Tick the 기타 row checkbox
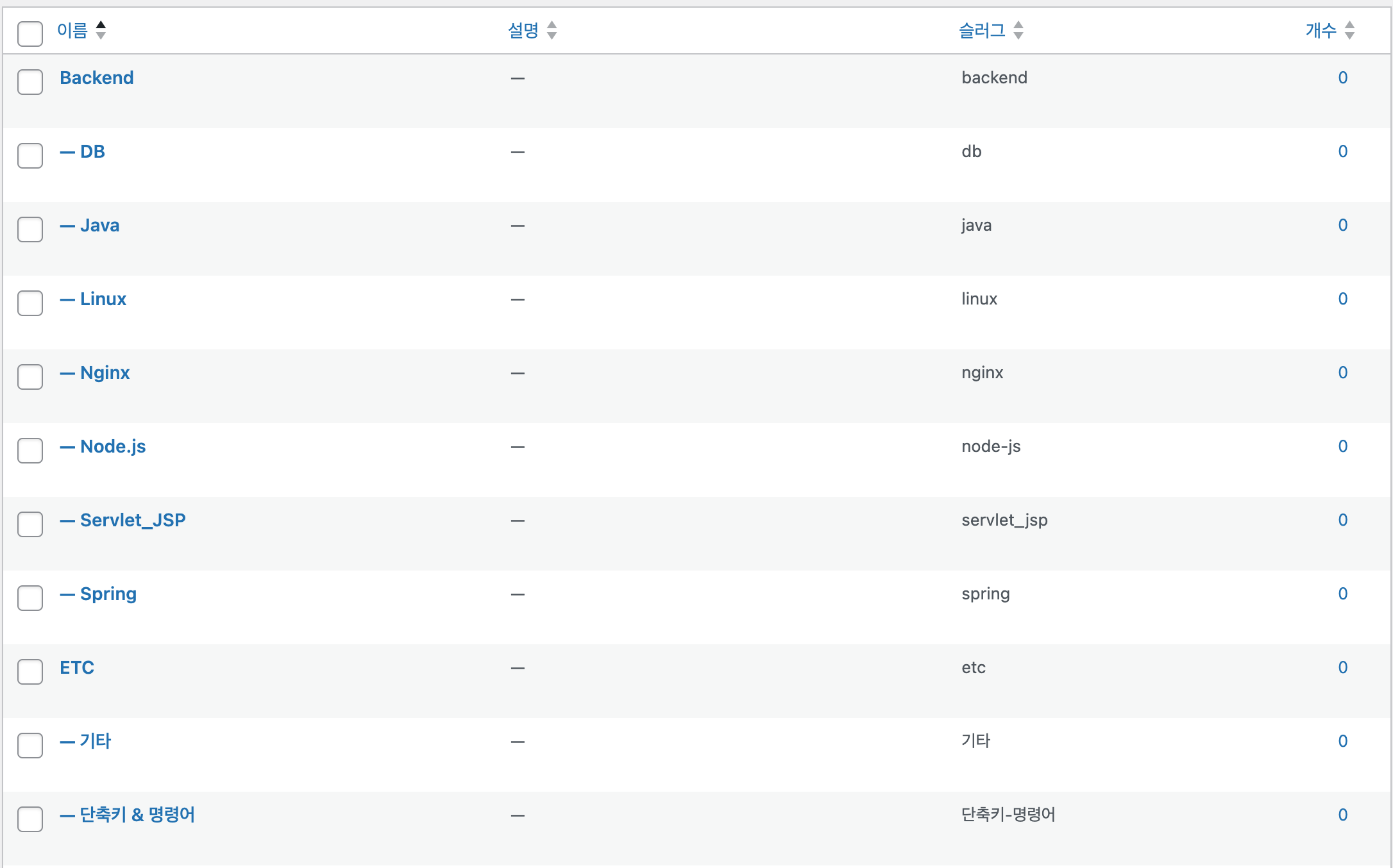1393x868 pixels. point(30,745)
